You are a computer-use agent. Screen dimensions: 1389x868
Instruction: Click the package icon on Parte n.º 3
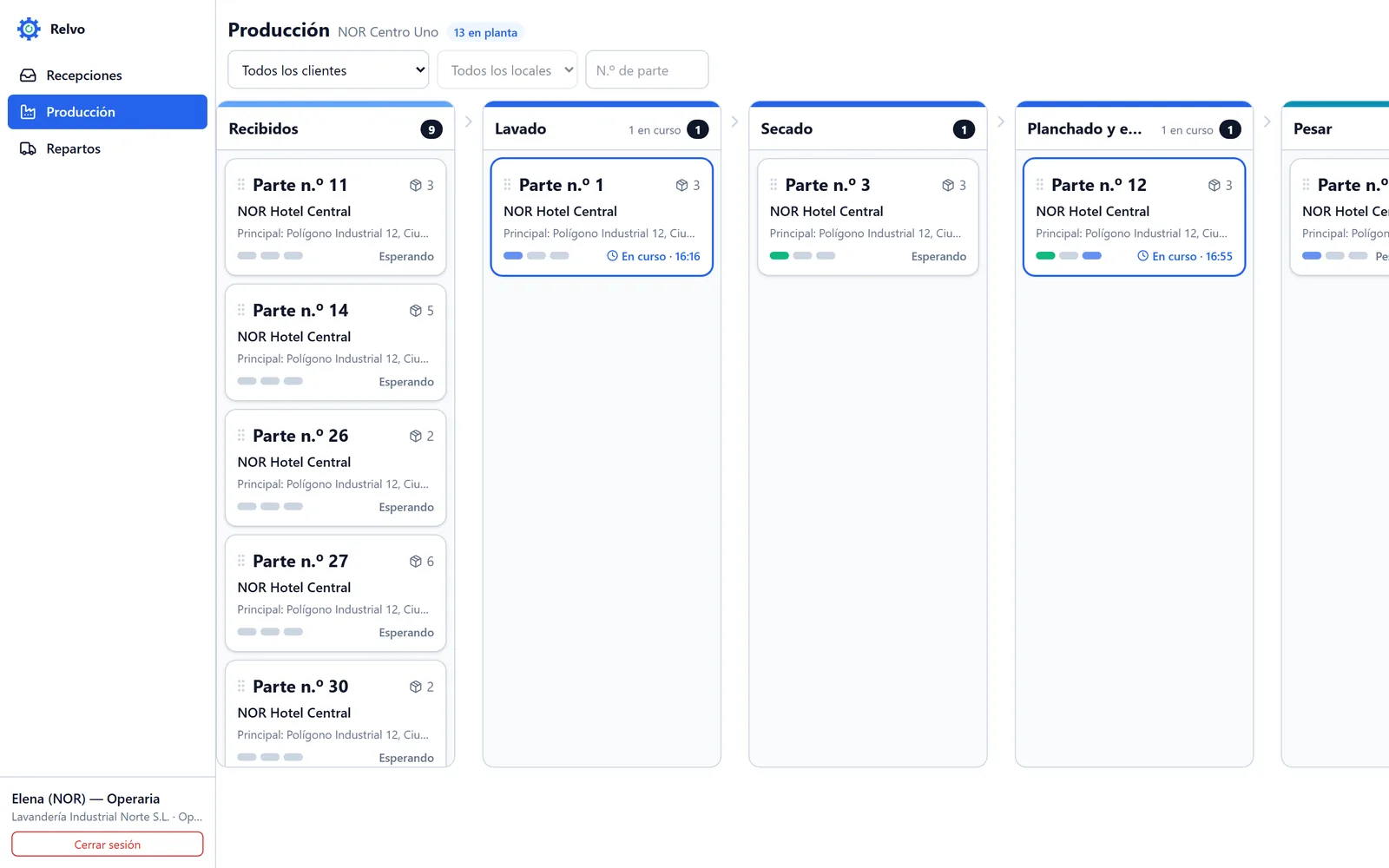pyautogui.click(x=948, y=185)
